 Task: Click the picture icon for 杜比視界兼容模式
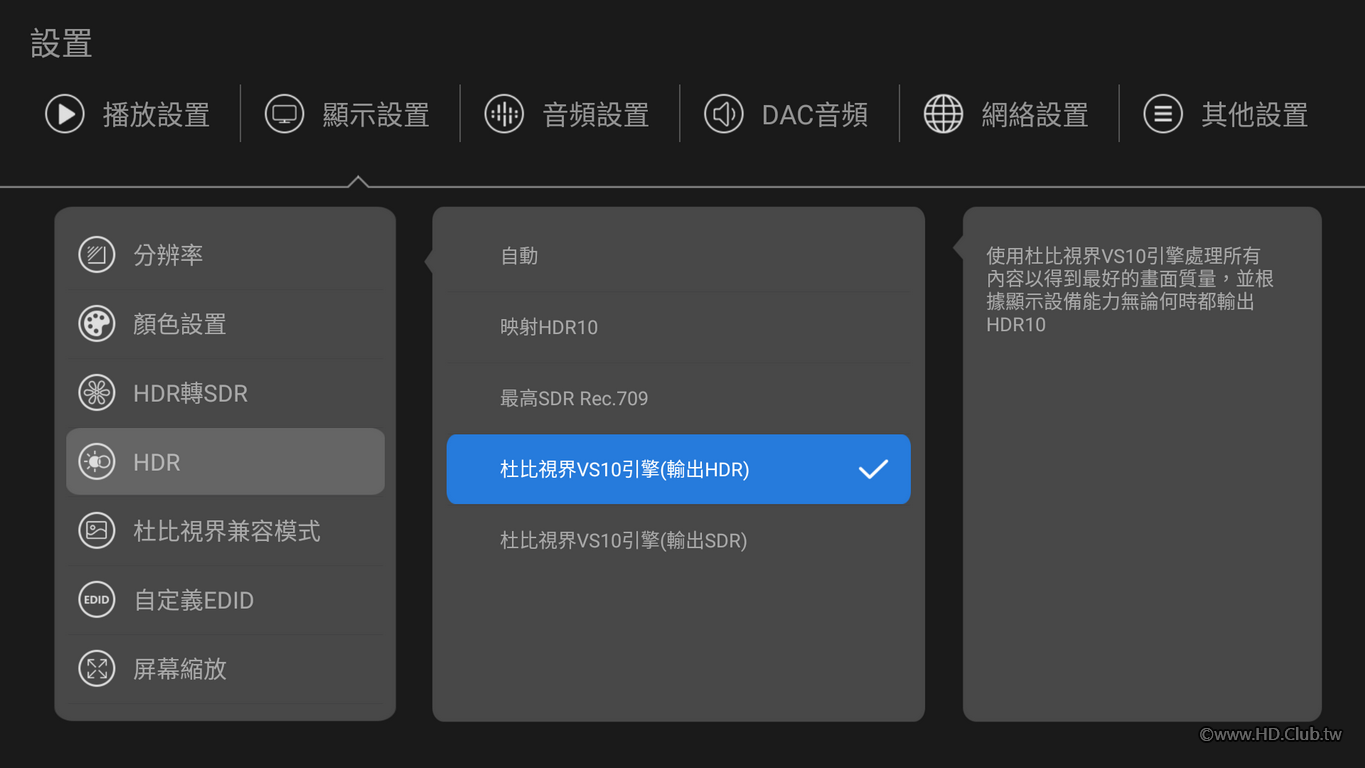[x=97, y=531]
